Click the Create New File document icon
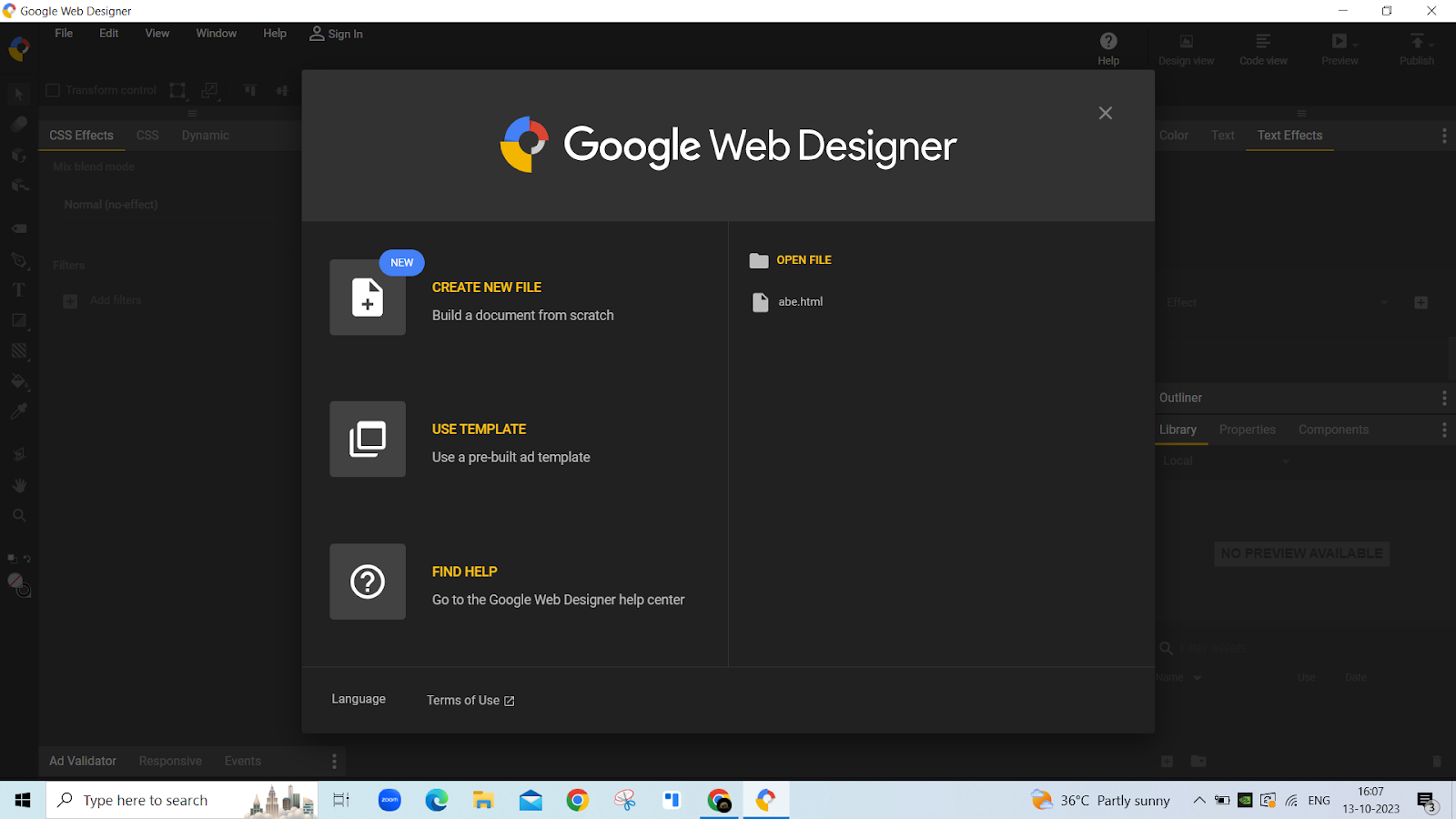The image size is (1456, 819). tap(368, 298)
